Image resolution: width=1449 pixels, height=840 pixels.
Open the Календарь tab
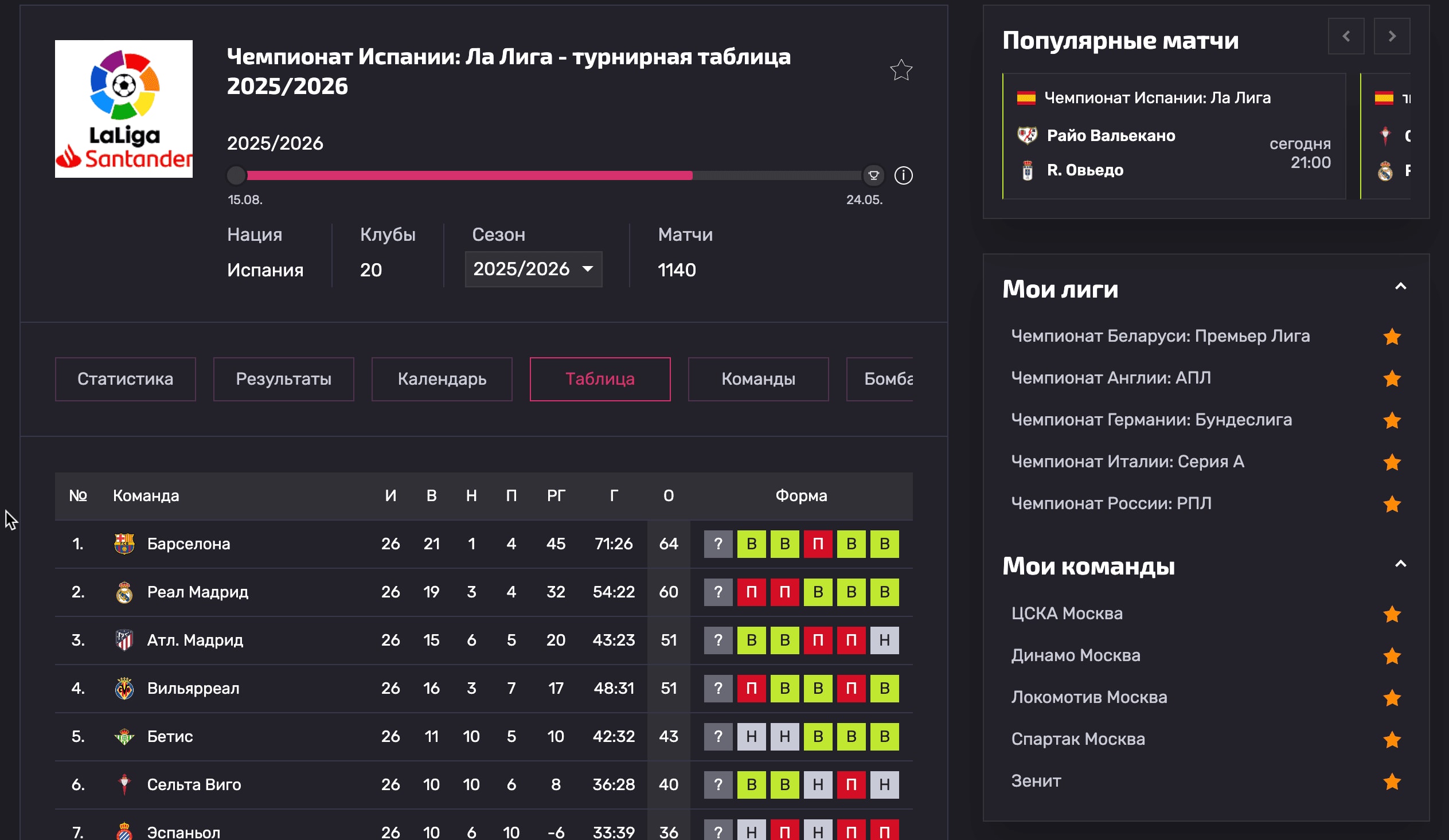pos(442,379)
